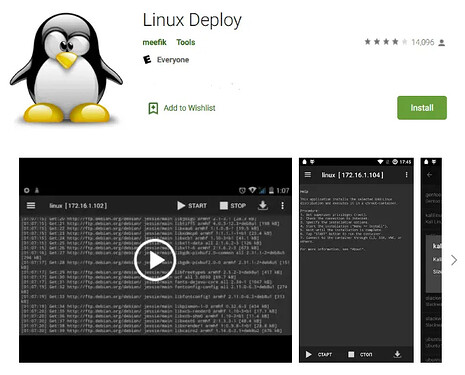Show next screenshots with right chevron
Screen dimensions: 465x375
[454, 260]
